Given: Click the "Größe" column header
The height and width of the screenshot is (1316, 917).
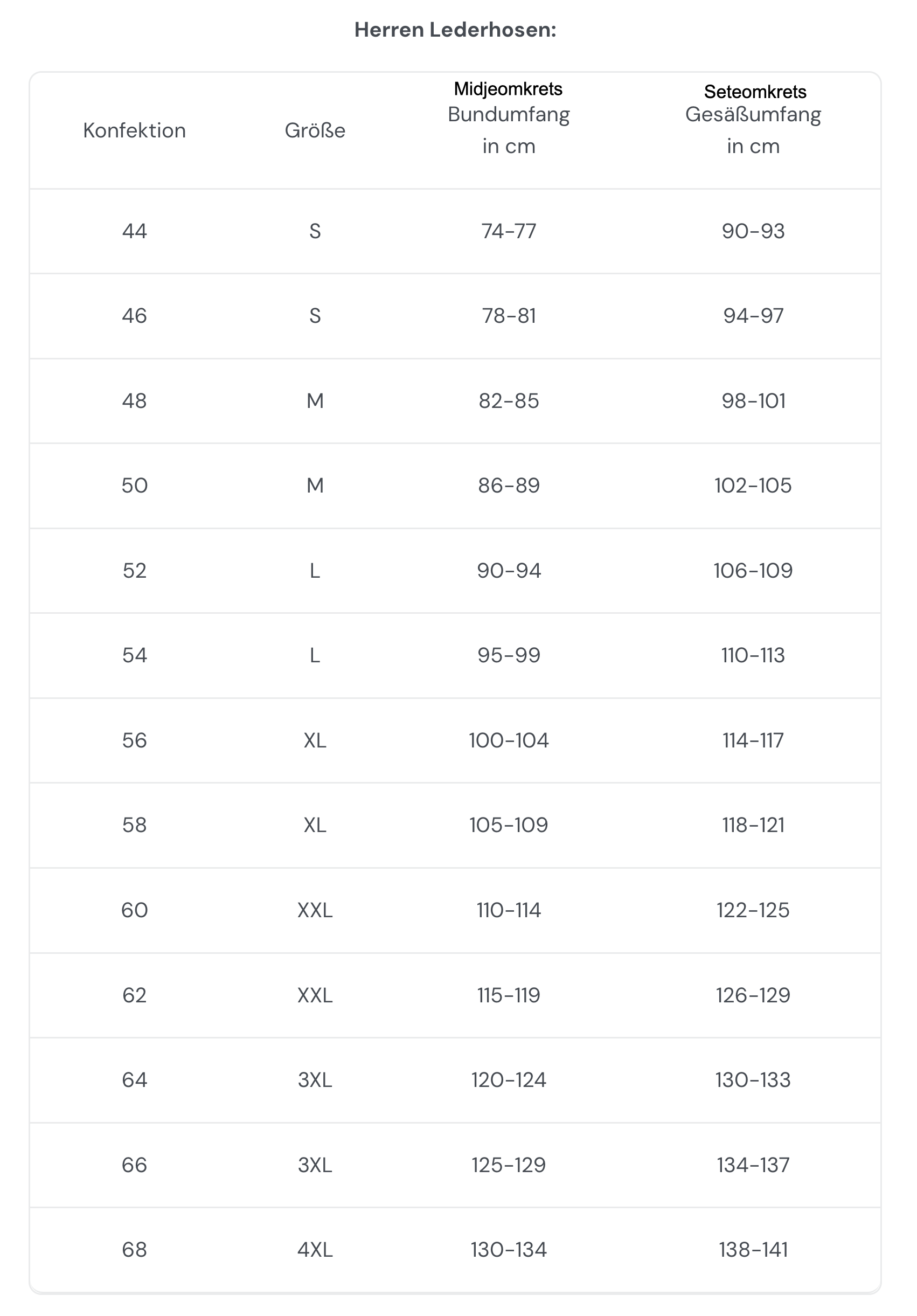Looking at the screenshot, I should tap(315, 130).
